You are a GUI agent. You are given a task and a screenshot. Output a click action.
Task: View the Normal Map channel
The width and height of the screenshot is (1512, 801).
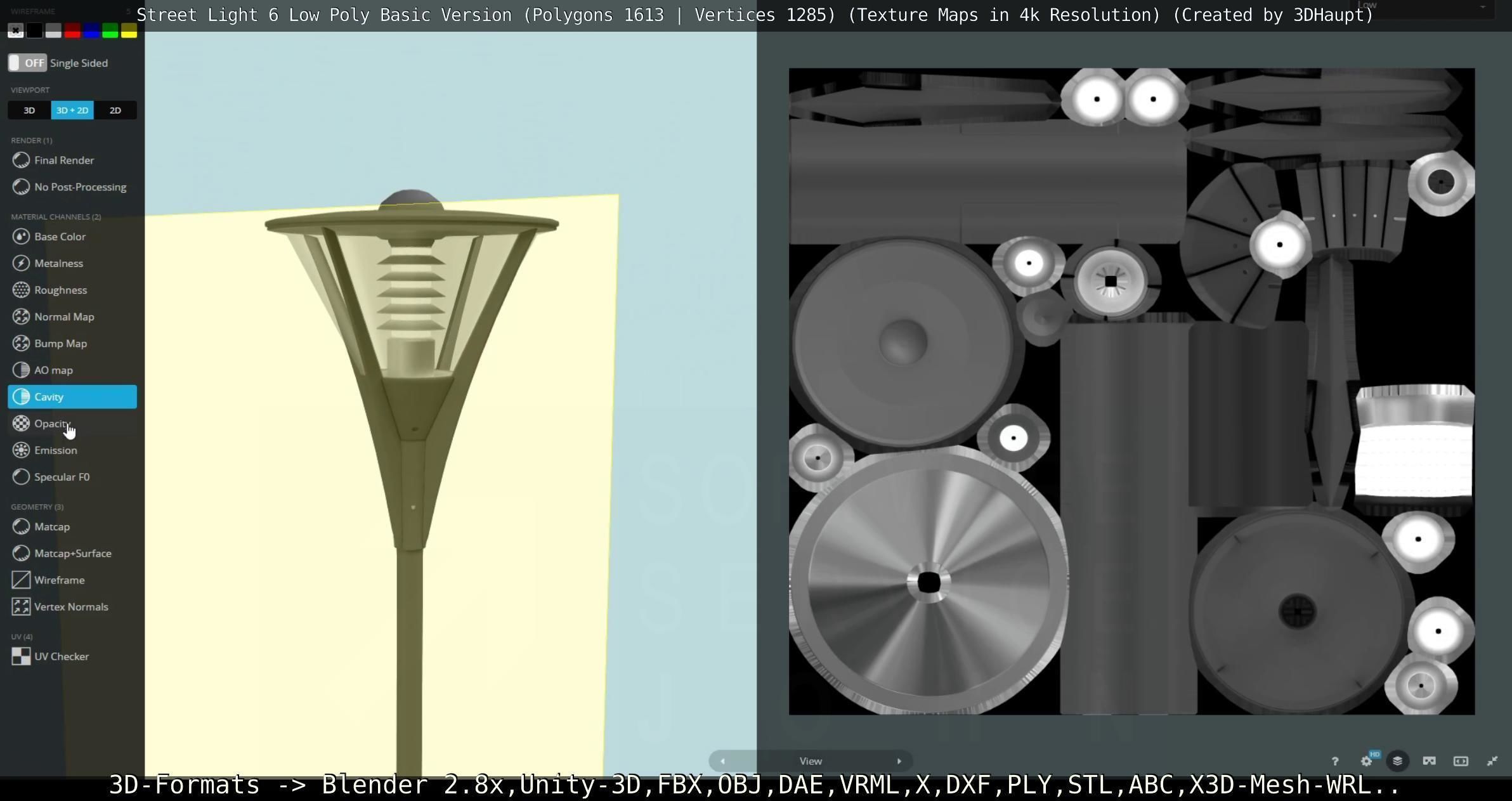click(x=64, y=316)
